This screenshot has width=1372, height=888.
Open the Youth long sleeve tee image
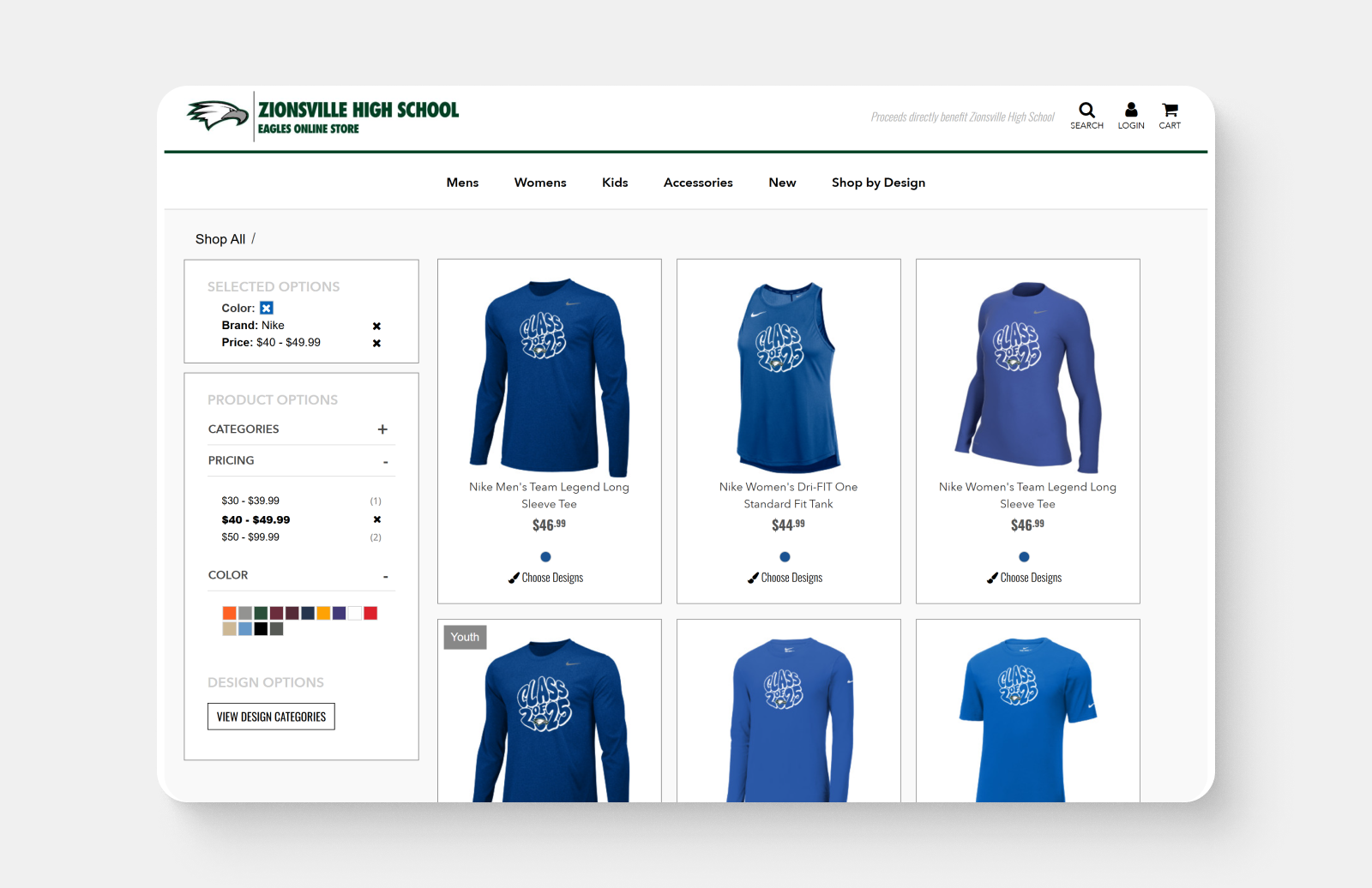(x=550, y=720)
